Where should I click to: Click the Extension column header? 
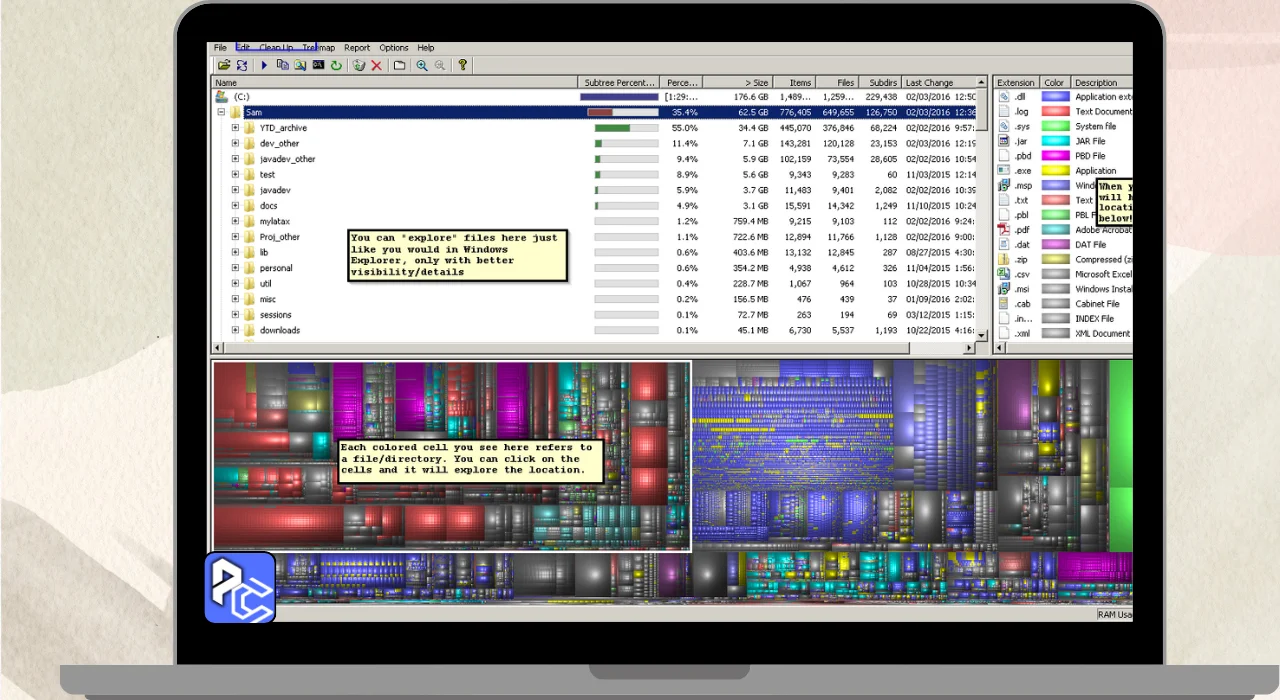(x=1016, y=83)
